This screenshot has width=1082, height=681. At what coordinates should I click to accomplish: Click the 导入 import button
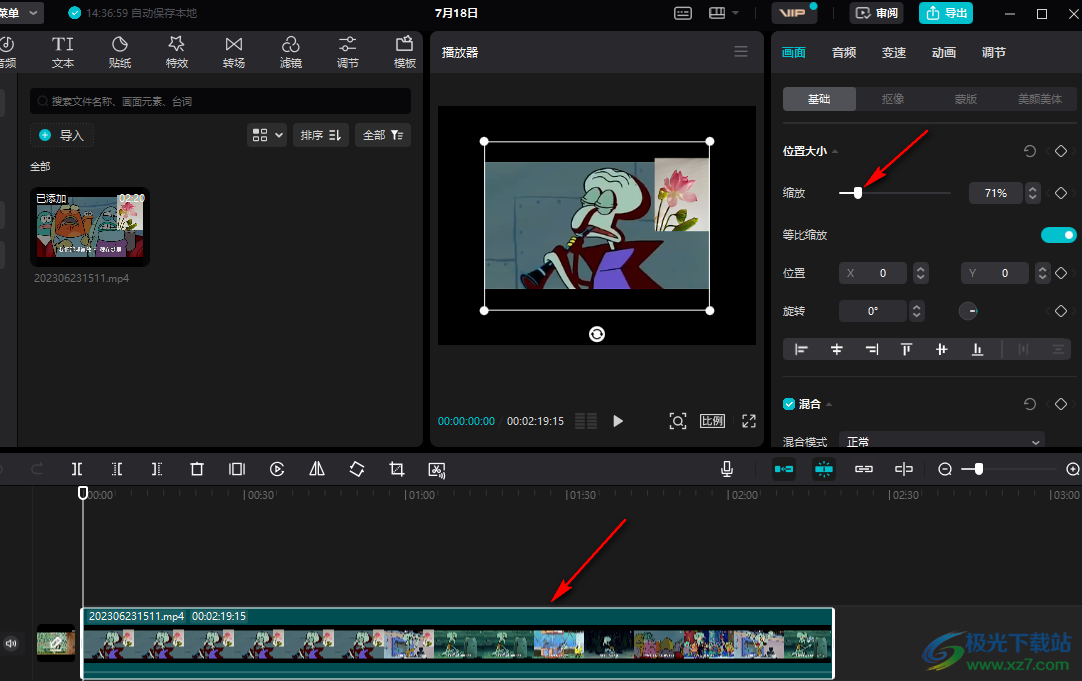coord(62,135)
